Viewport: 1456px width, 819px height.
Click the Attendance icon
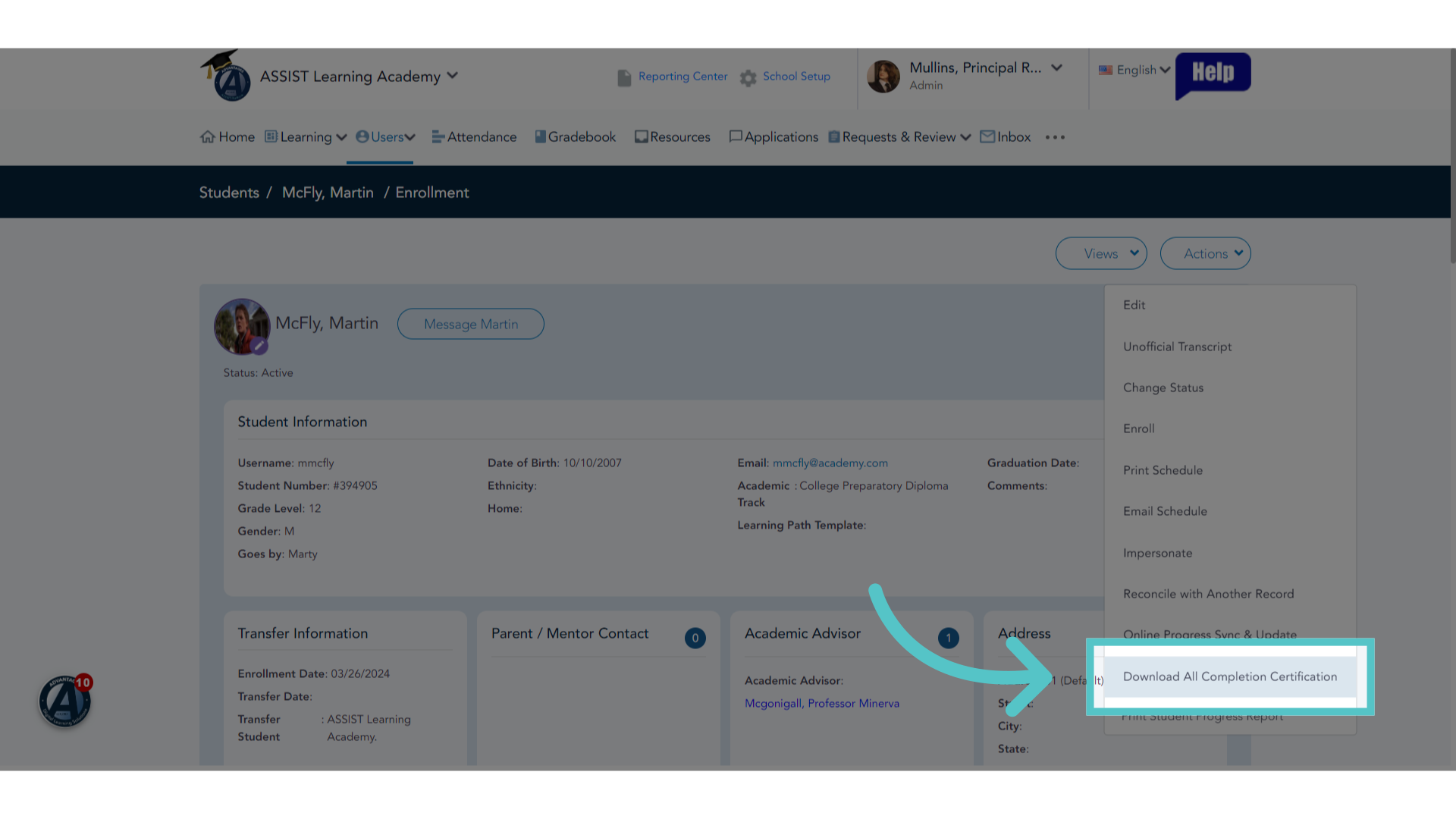438,137
